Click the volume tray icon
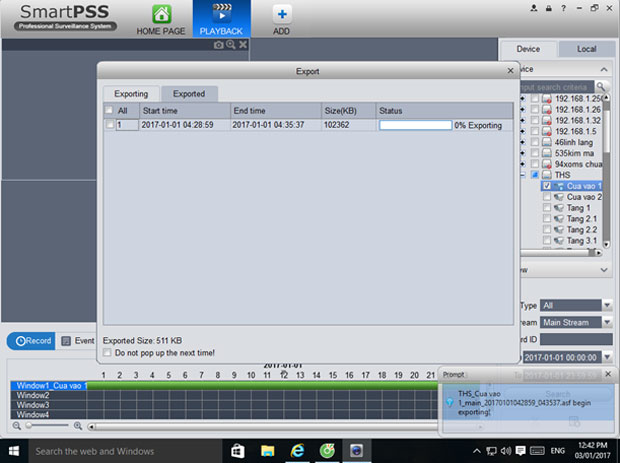The width and height of the screenshot is (620, 463). [506, 451]
